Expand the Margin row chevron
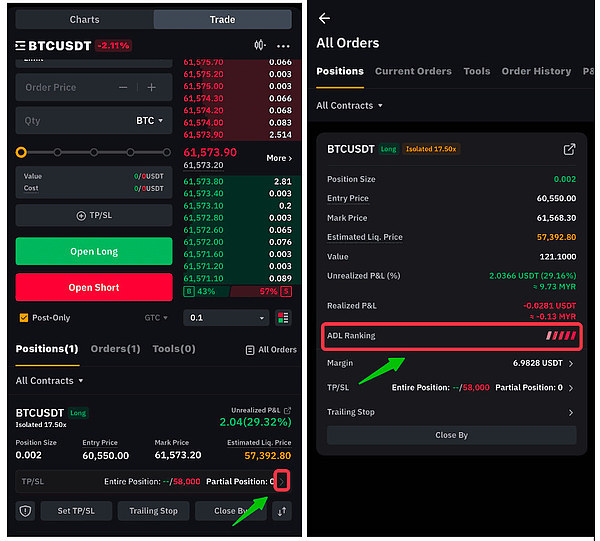 click(x=571, y=363)
